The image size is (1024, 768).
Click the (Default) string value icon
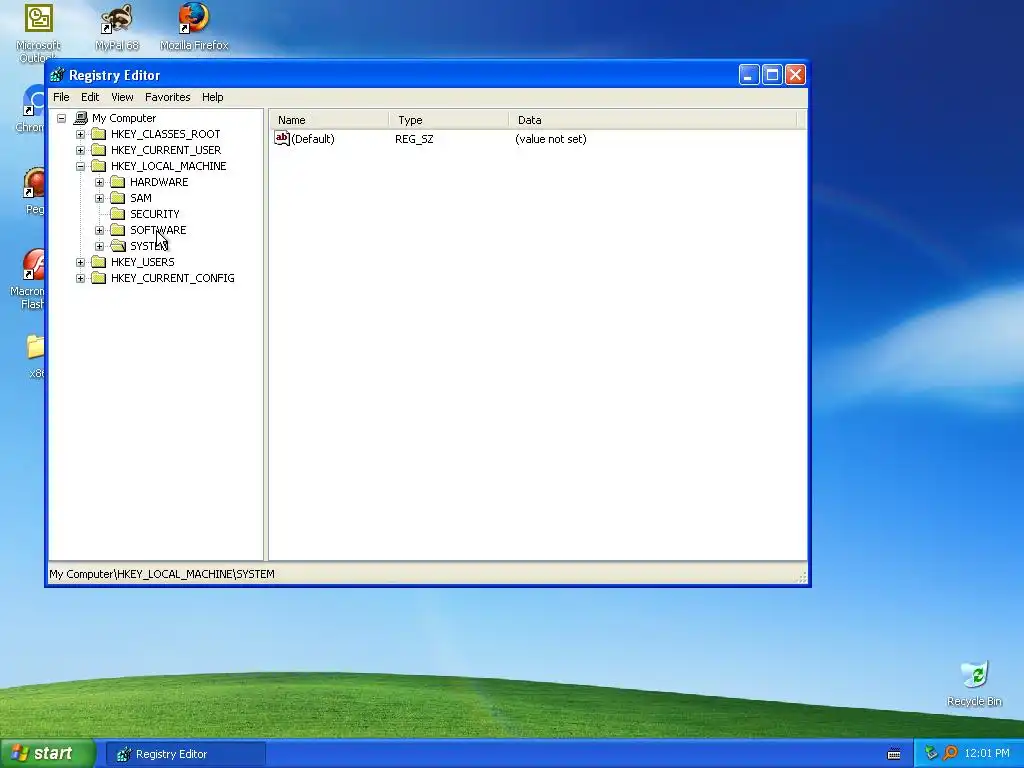(x=281, y=138)
